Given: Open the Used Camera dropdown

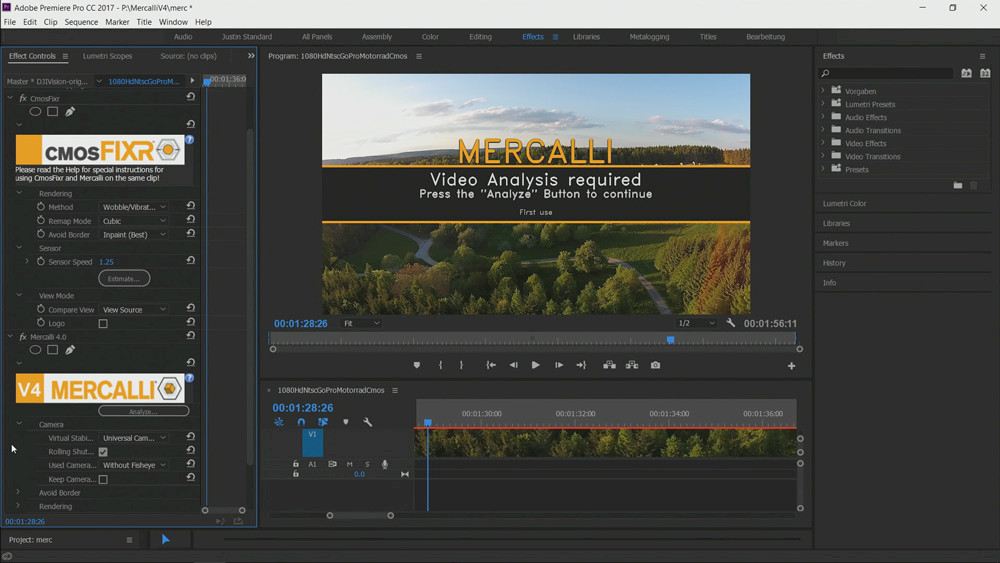Looking at the screenshot, I should 135,465.
